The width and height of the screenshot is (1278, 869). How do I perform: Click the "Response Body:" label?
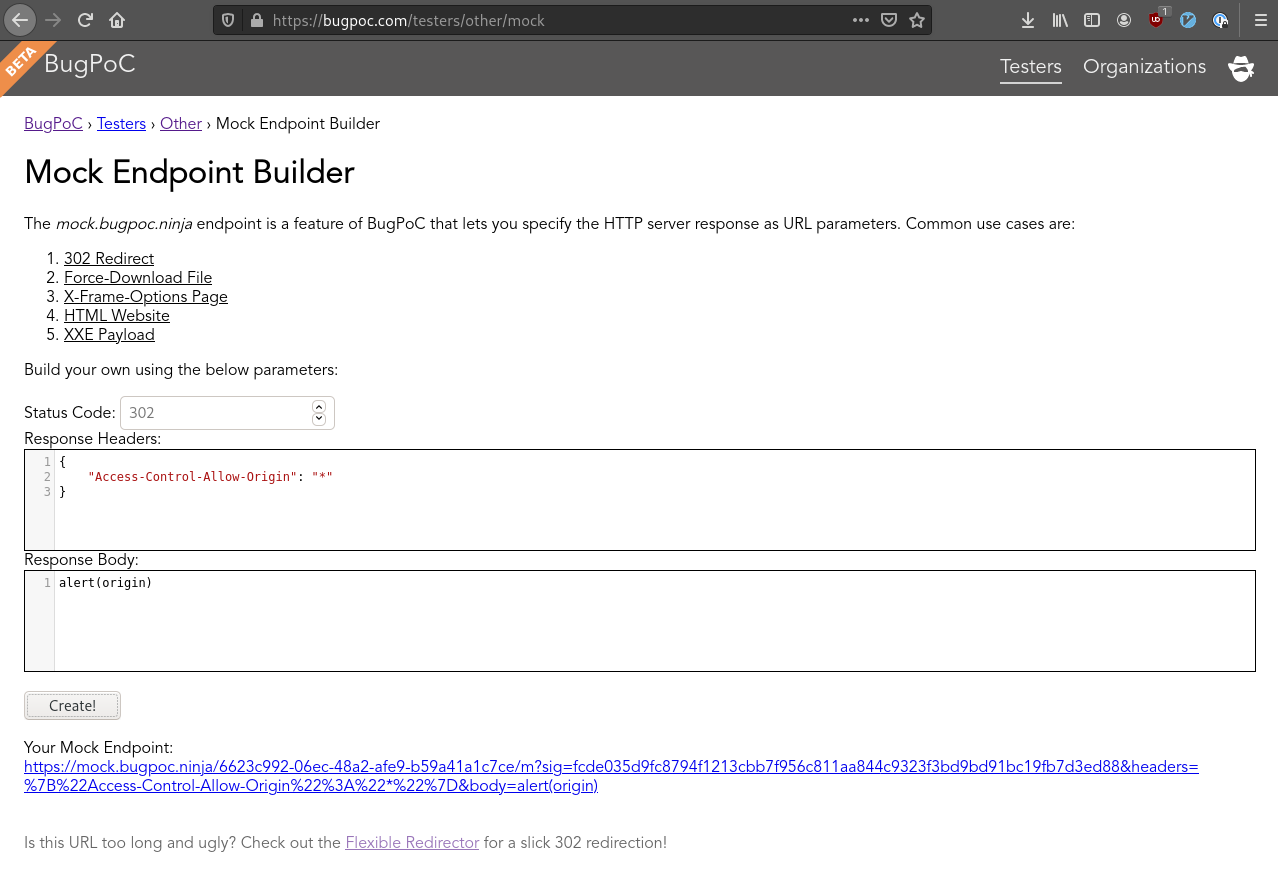[81, 560]
